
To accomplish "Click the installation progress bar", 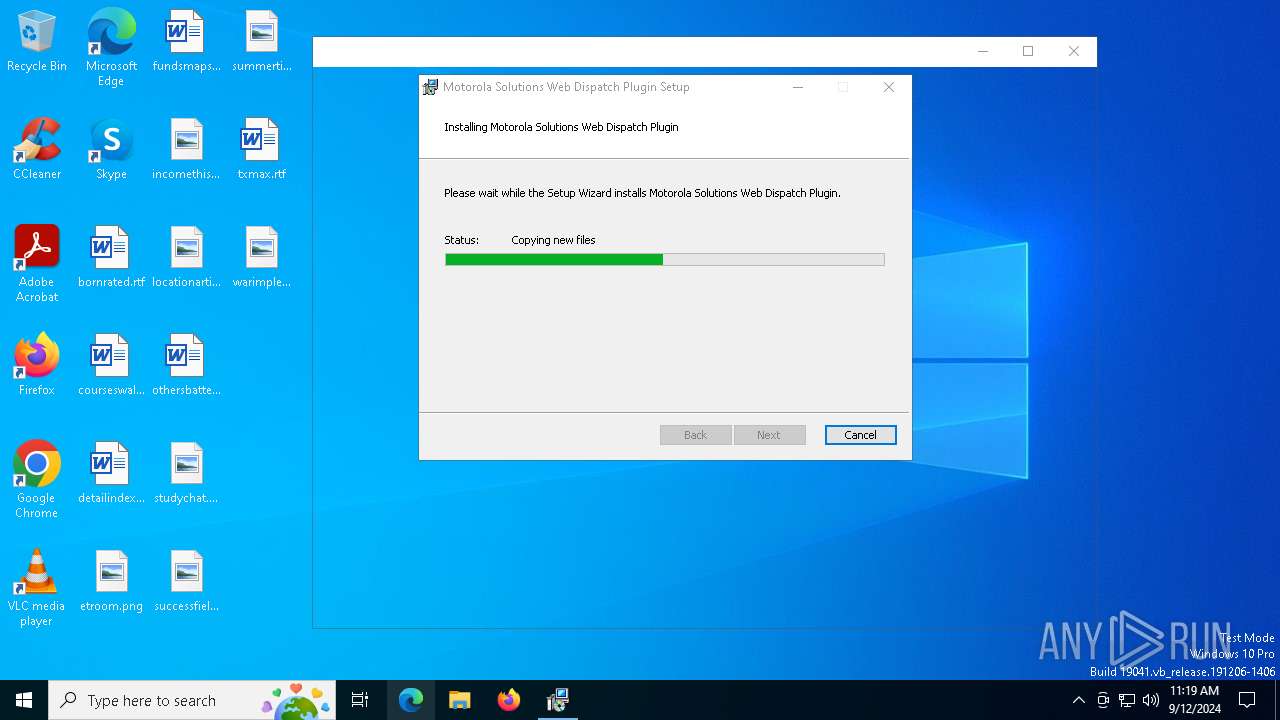I will point(665,260).
